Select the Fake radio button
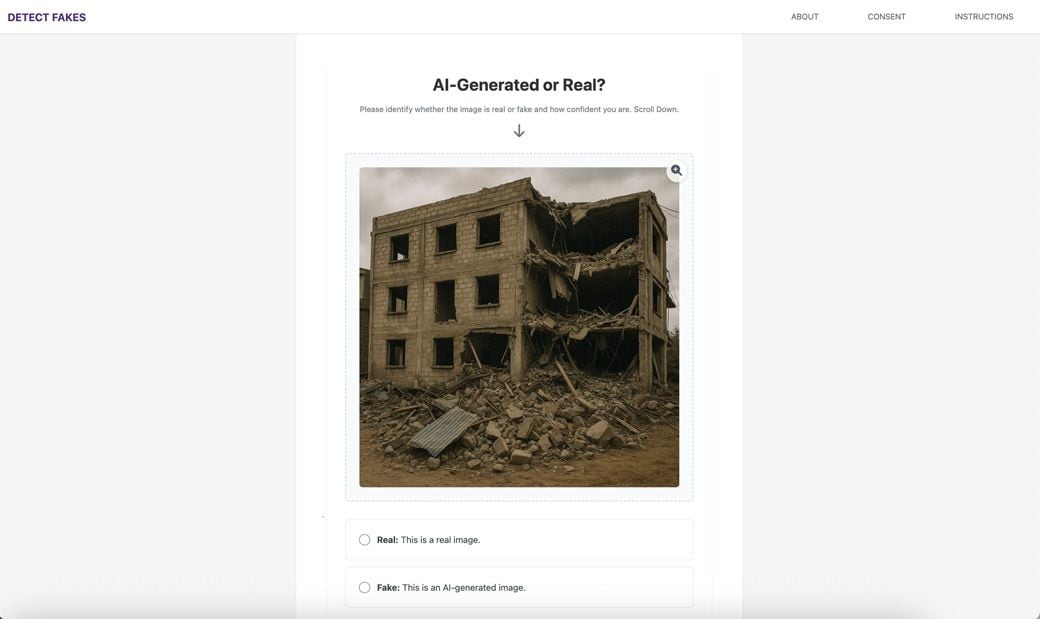The width and height of the screenshot is (1040, 619). pos(364,588)
